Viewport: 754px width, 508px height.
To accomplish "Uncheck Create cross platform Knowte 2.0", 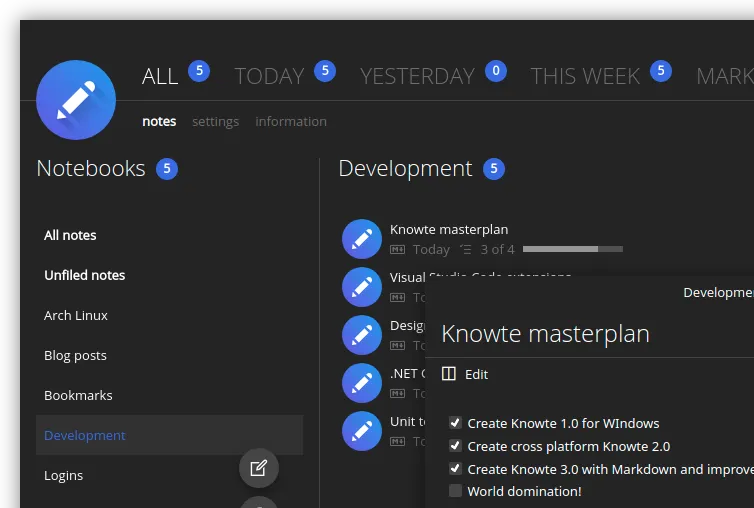I will (455, 446).
